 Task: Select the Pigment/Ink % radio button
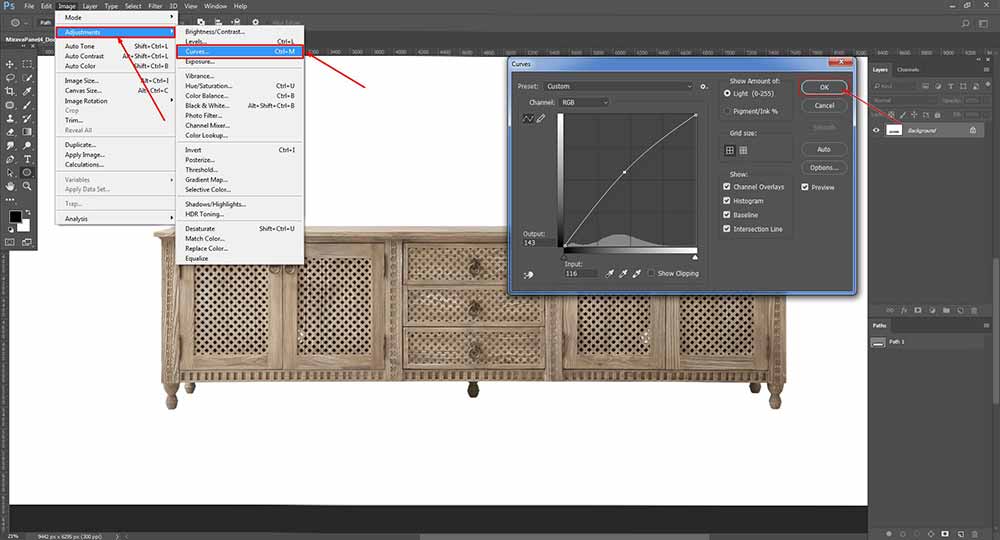[727, 111]
